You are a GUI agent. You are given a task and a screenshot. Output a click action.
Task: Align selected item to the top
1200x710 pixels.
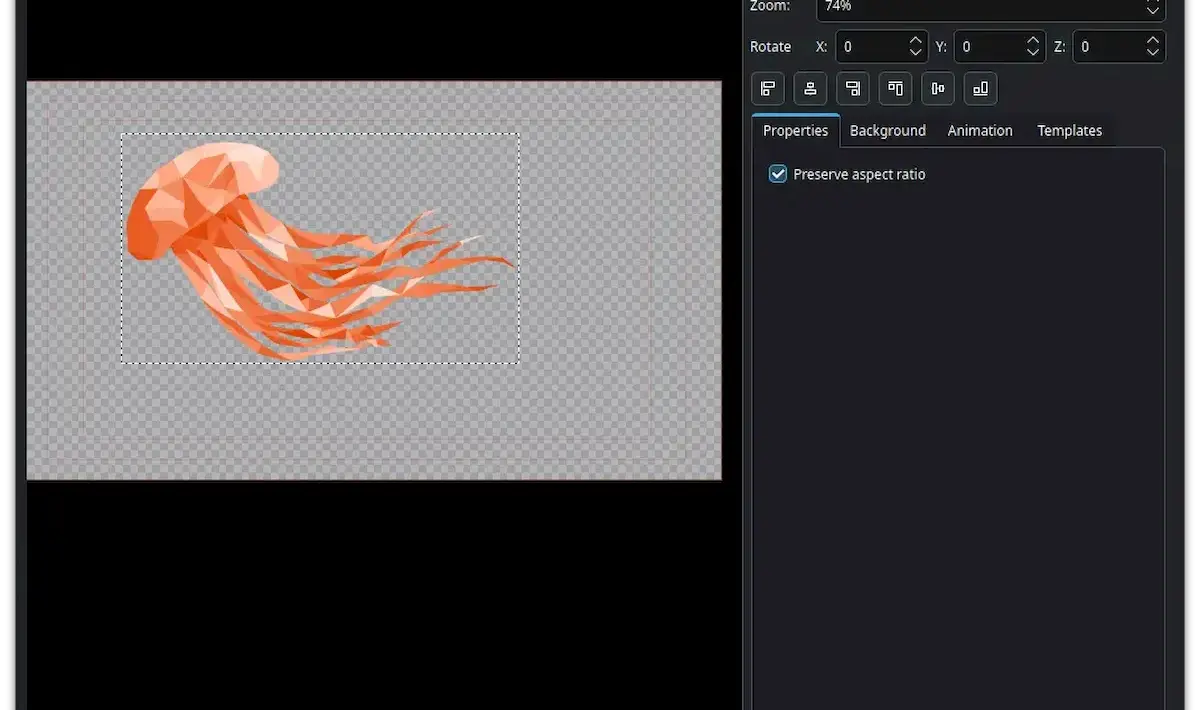tap(895, 89)
